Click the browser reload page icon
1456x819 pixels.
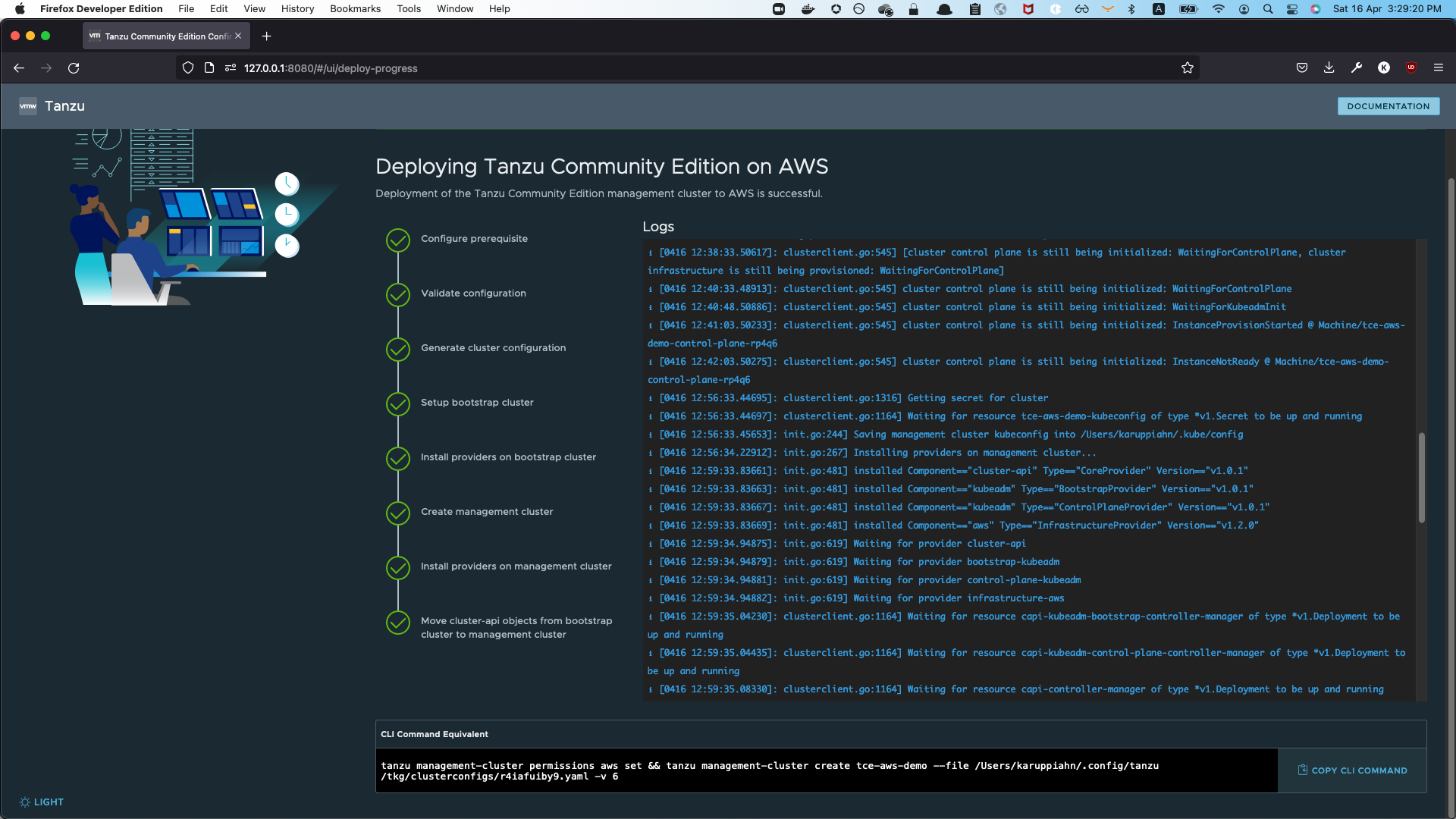pyautogui.click(x=74, y=68)
